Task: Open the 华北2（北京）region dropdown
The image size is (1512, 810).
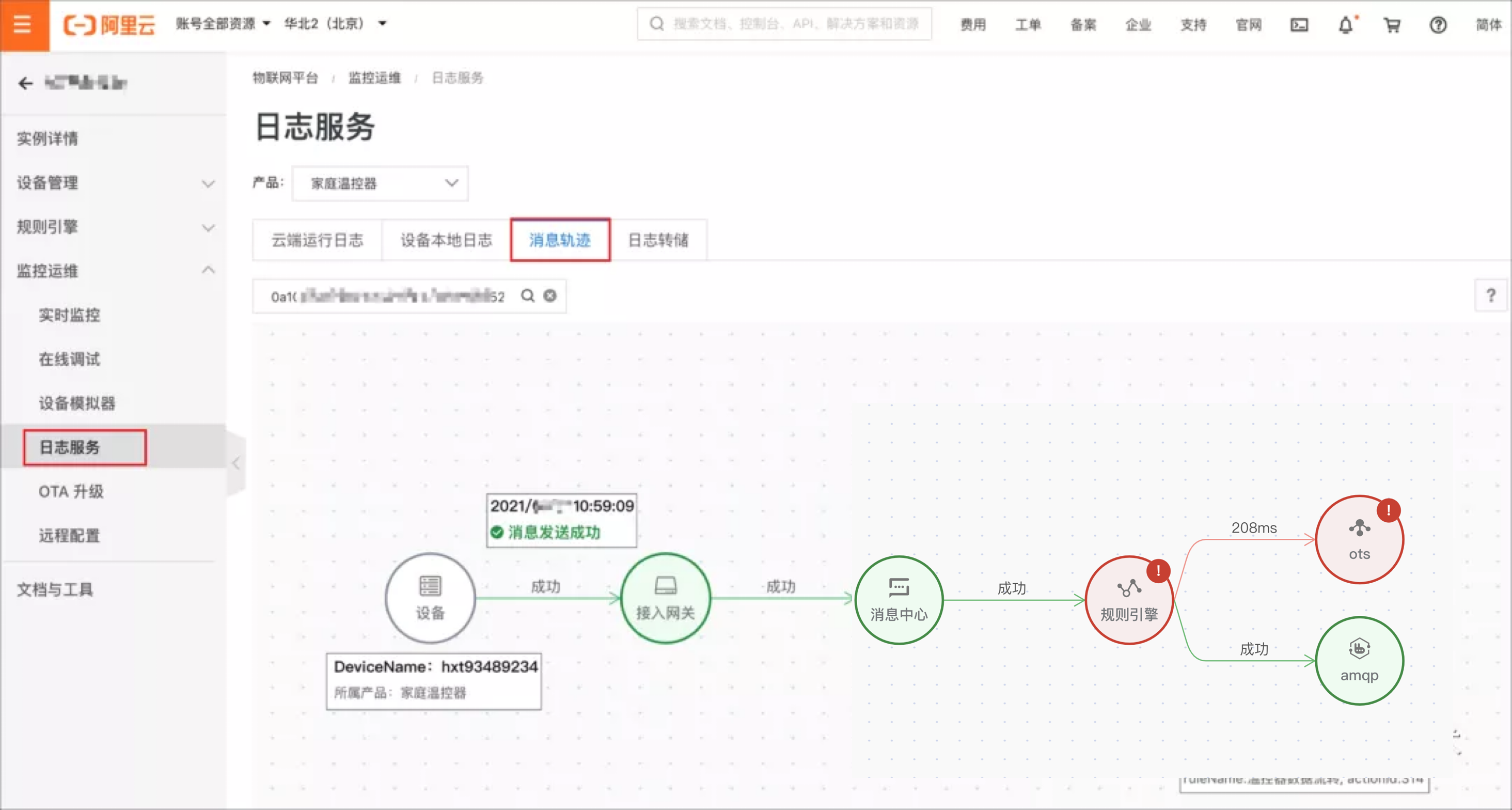Action: coord(335,23)
